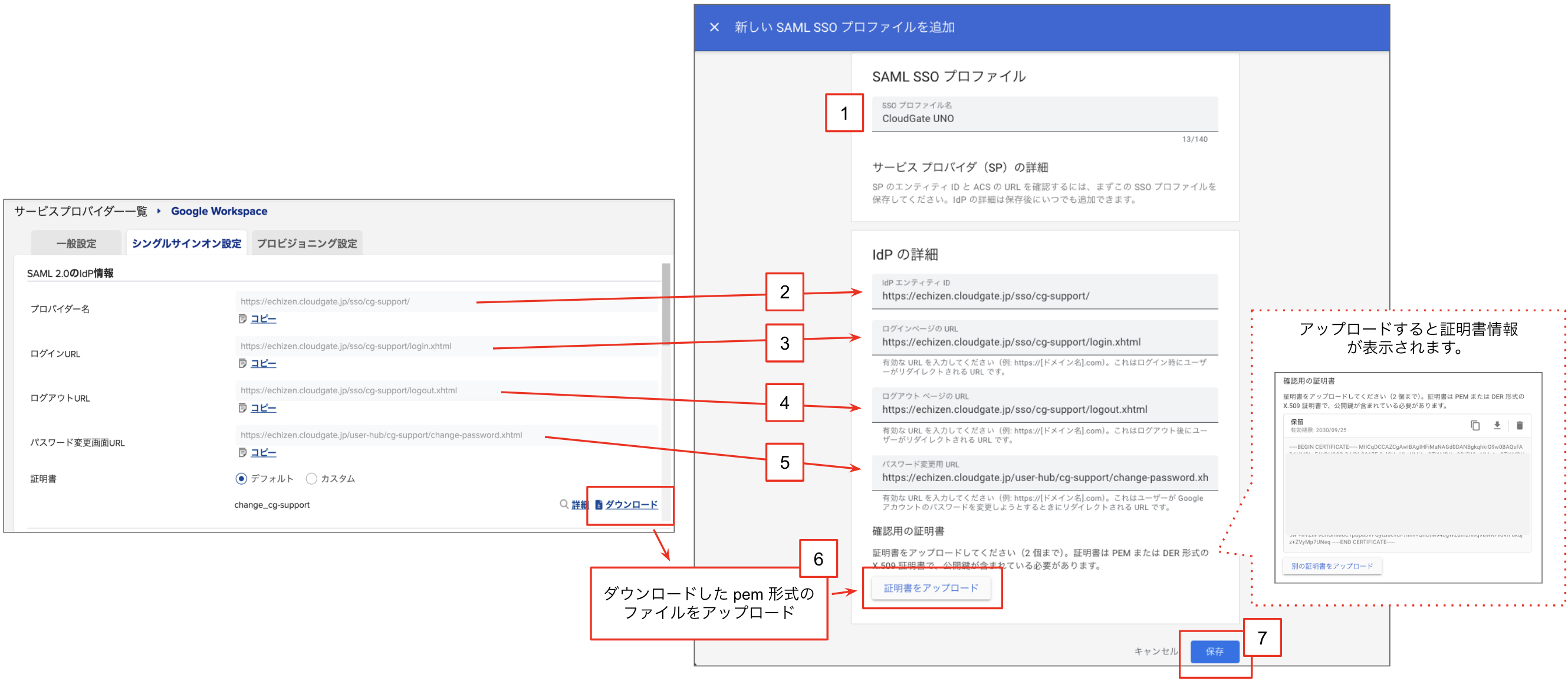Click the copy icon under password change URL
This screenshot has width=1568, height=684.
click(x=242, y=452)
